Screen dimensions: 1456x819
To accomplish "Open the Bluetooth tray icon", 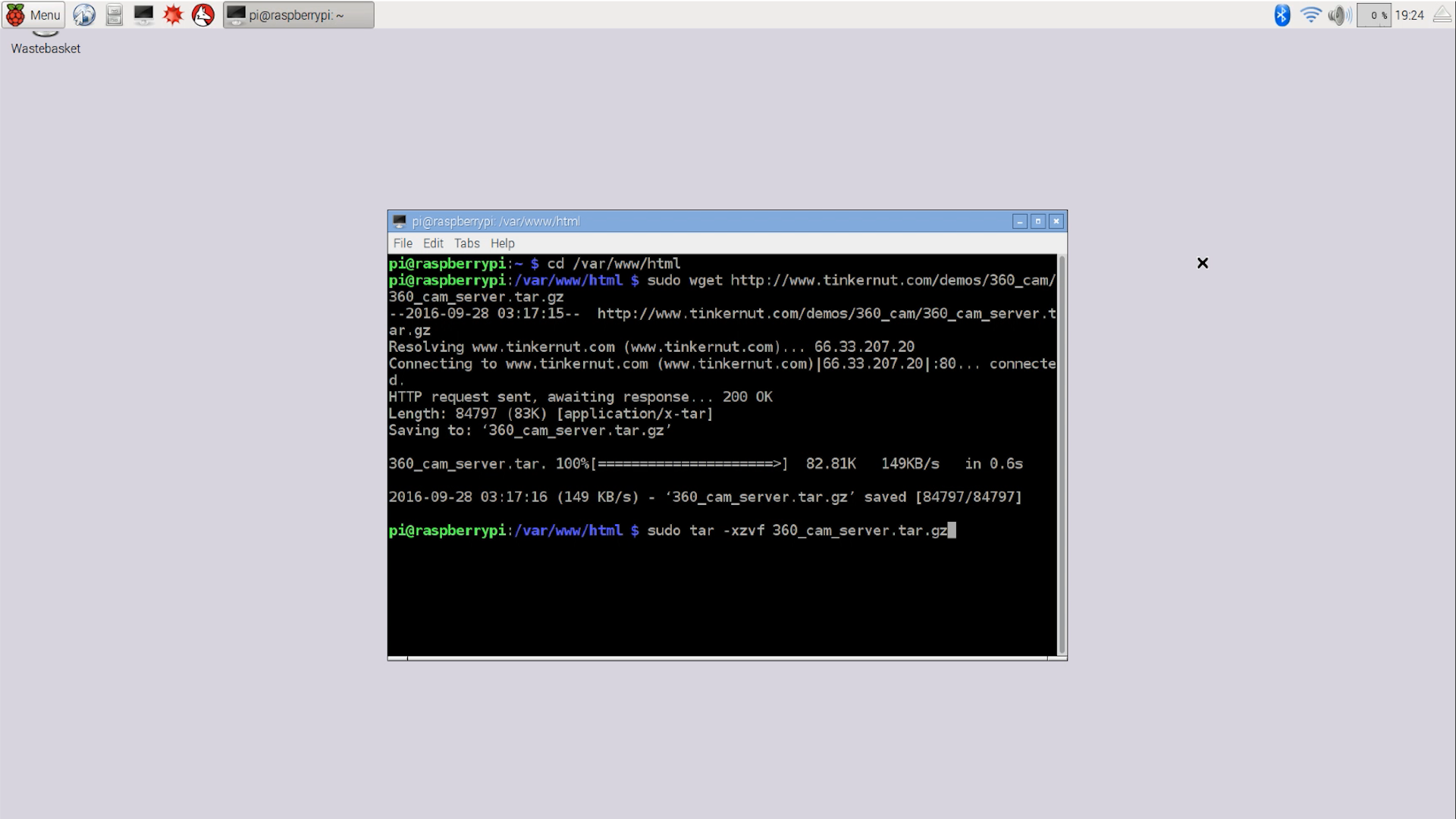I will pos(1282,14).
